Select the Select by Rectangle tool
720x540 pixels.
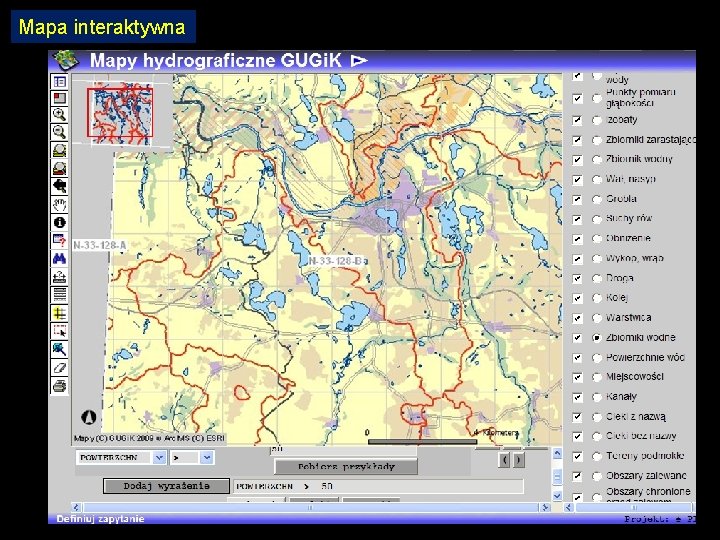(60, 331)
